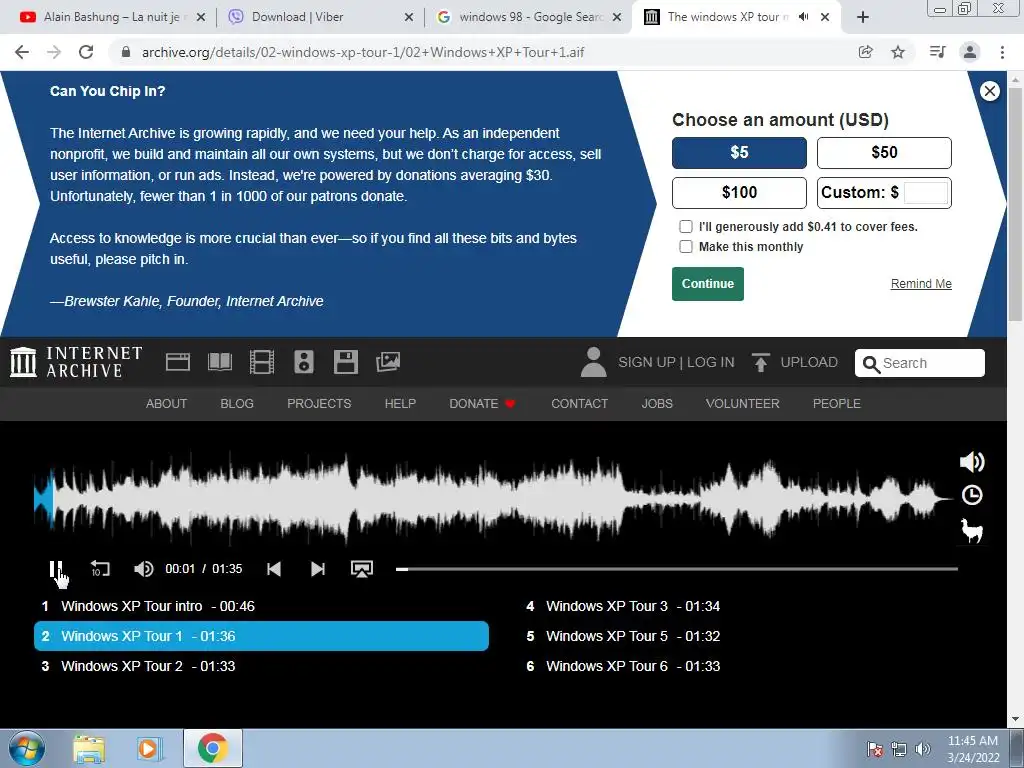Click the playback progress bar
Image resolution: width=1024 pixels, height=768 pixels.
click(677, 569)
